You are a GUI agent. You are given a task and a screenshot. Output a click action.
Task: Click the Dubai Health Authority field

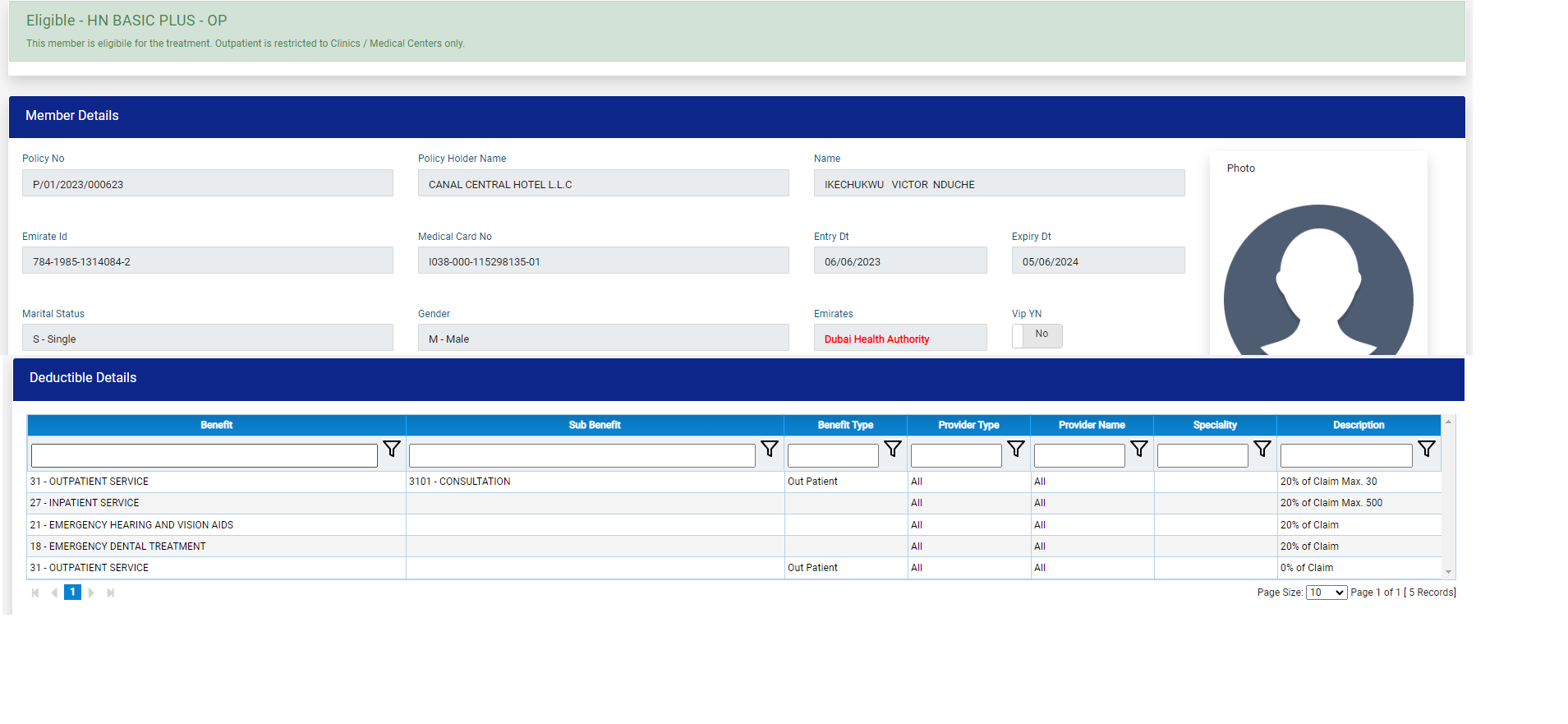[899, 339]
